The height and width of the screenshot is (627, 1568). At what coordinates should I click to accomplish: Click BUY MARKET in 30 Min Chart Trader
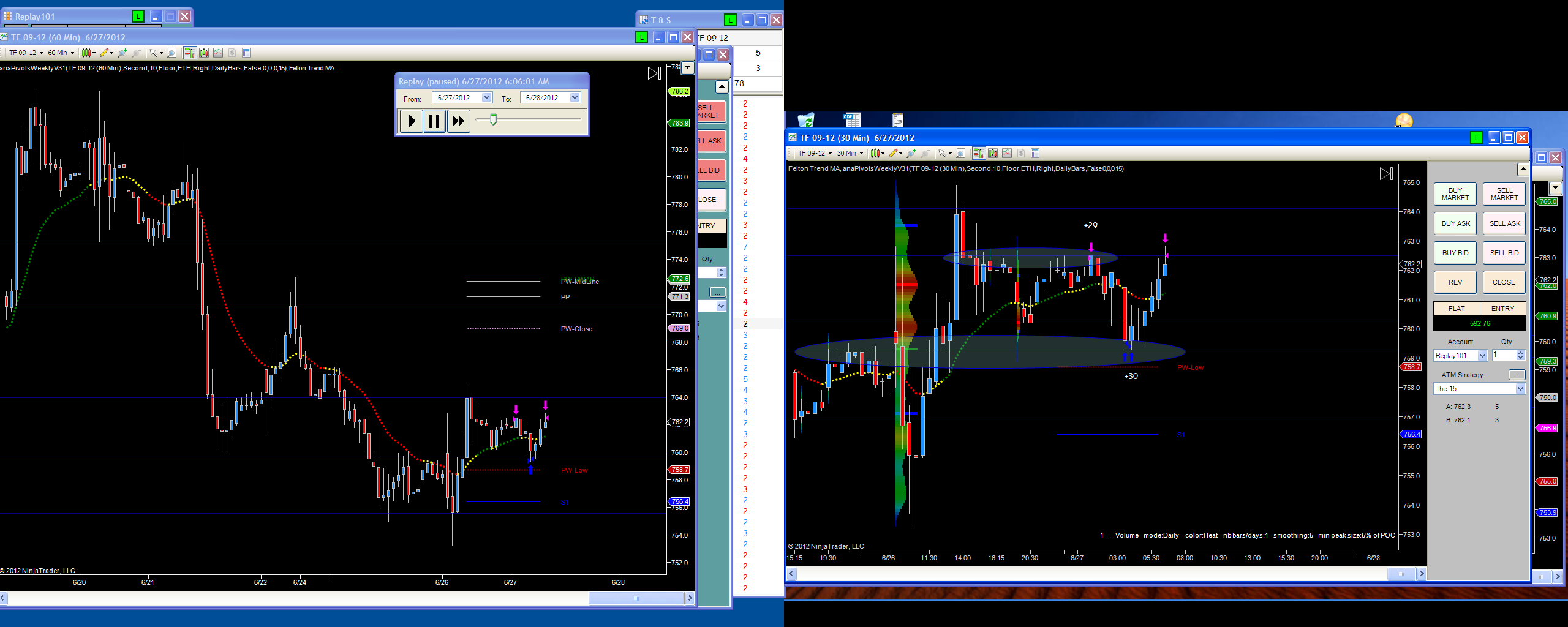(1455, 194)
